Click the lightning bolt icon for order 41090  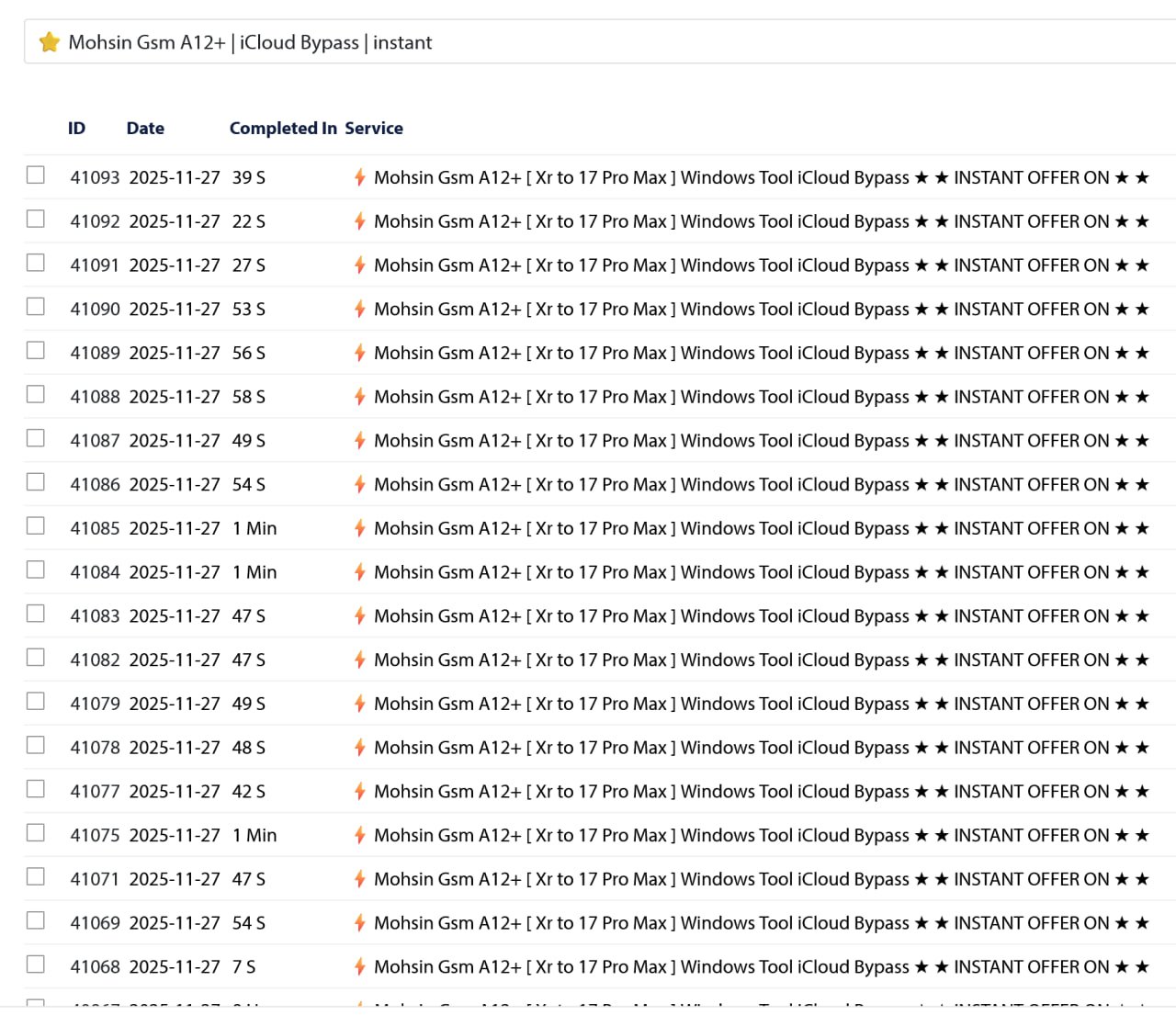360,310
